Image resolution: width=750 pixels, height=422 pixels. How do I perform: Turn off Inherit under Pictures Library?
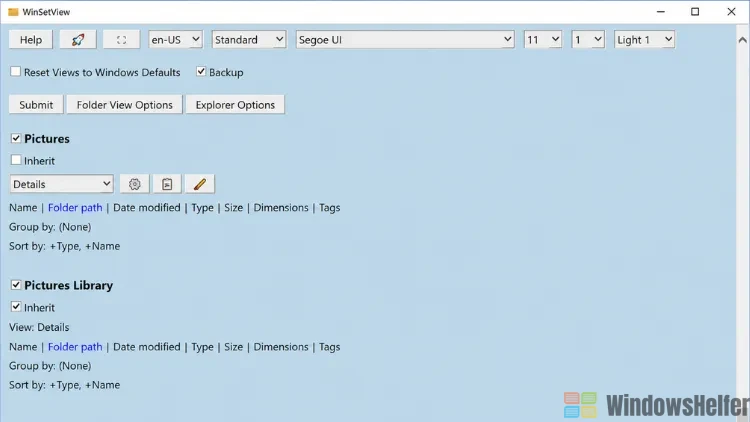[x=16, y=307]
